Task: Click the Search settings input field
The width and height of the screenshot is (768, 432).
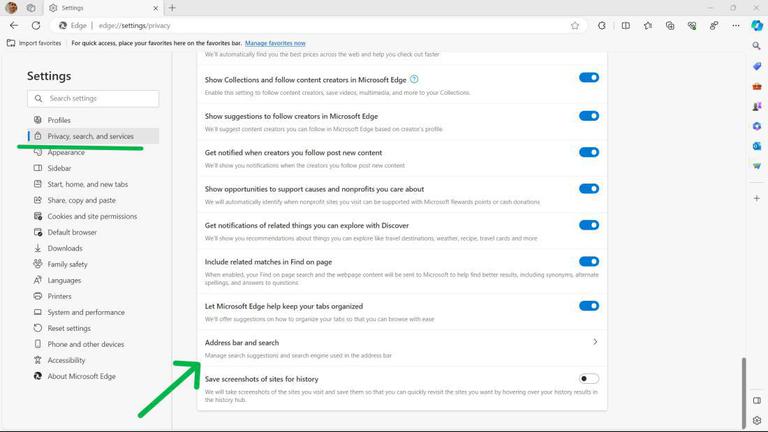Action: [93, 98]
